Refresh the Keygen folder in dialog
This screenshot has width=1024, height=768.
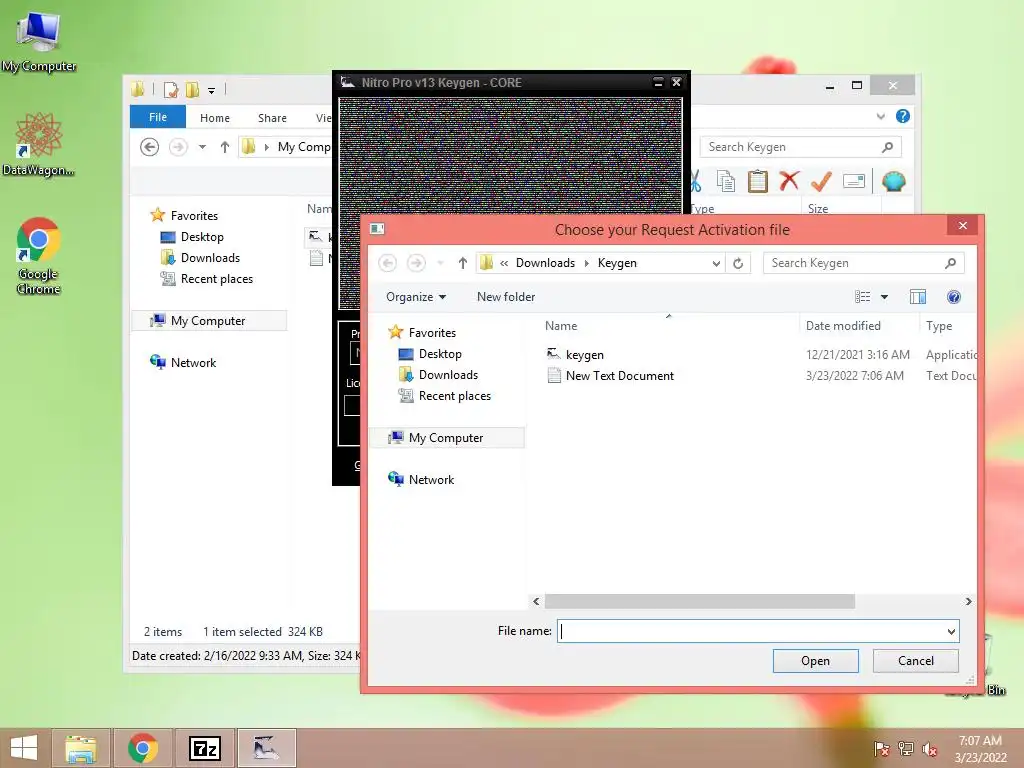(738, 263)
